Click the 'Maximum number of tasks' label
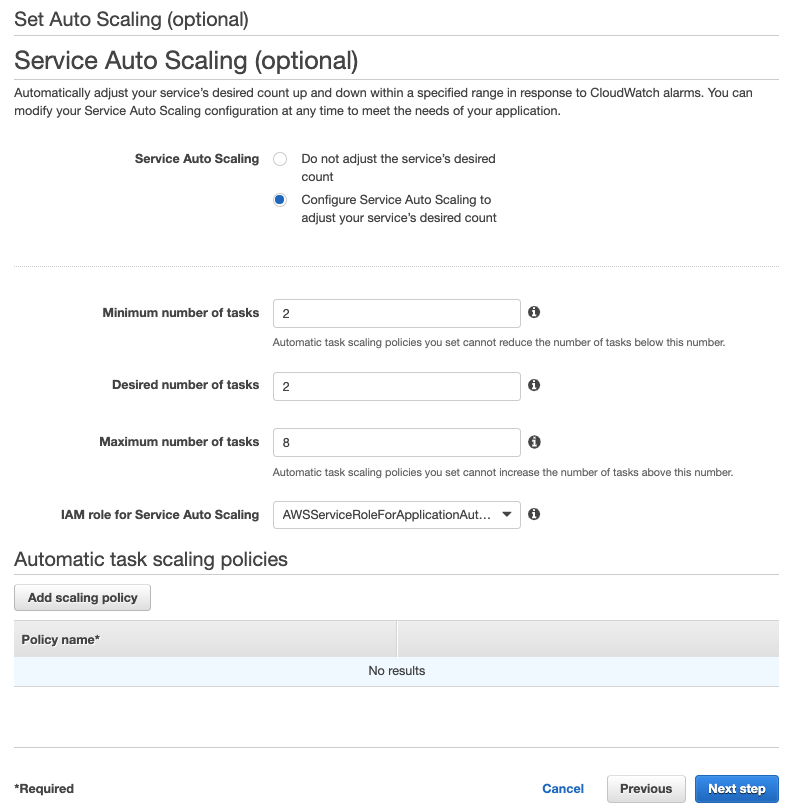The height and width of the screenshot is (812, 795). point(179,442)
